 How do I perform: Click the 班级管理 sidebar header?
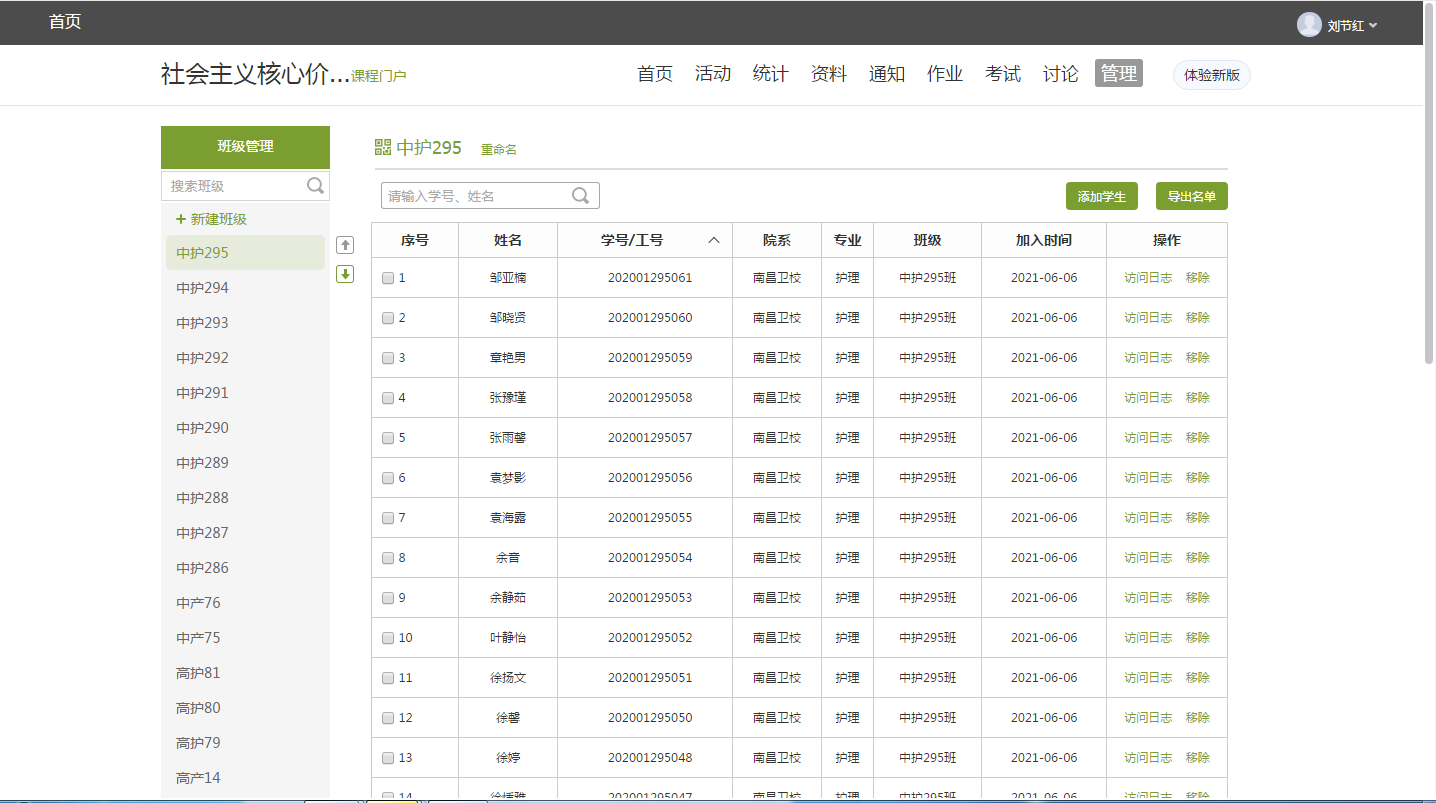[x=245, y=147]
